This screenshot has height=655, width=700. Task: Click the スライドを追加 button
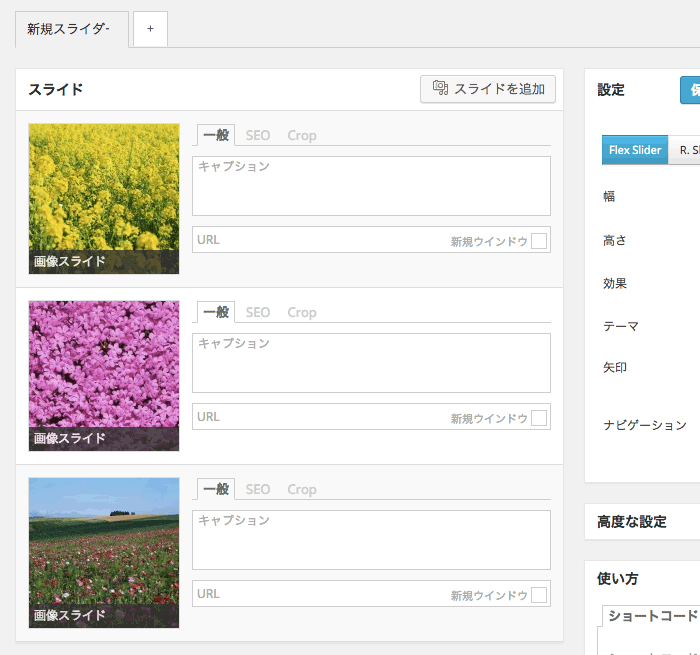click(x=488, y=89)
